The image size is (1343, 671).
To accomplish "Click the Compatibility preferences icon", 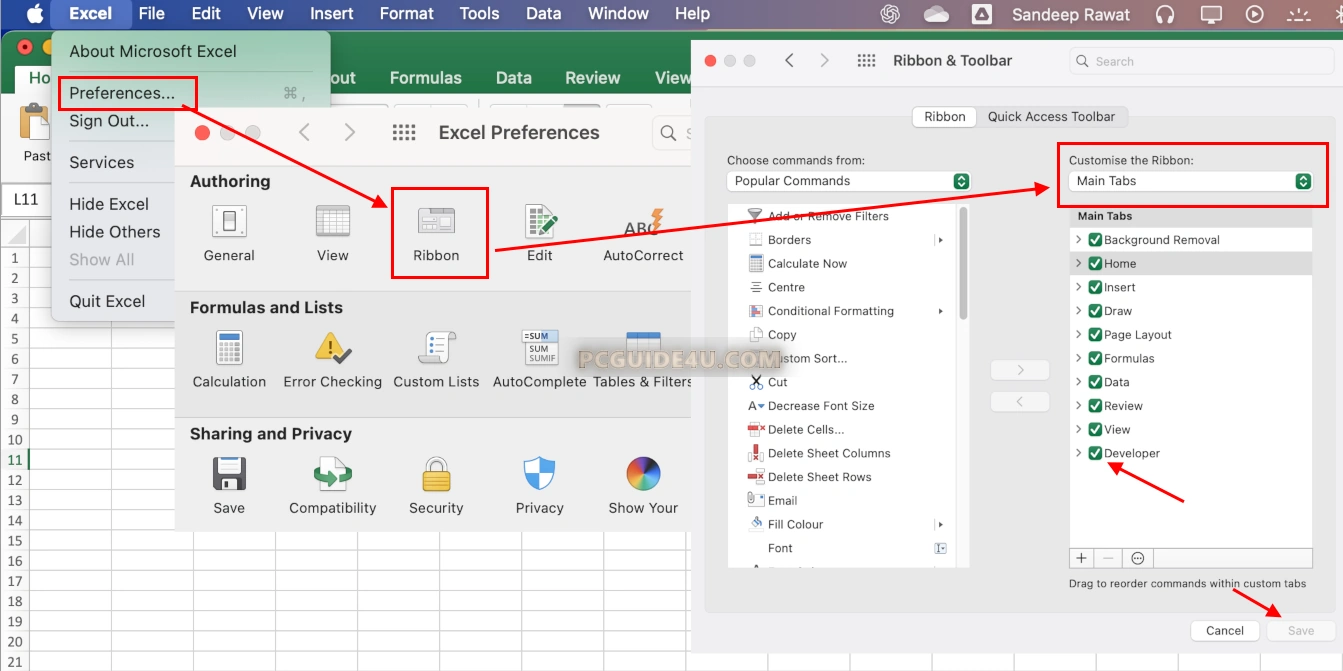I will tap(332, 475).
